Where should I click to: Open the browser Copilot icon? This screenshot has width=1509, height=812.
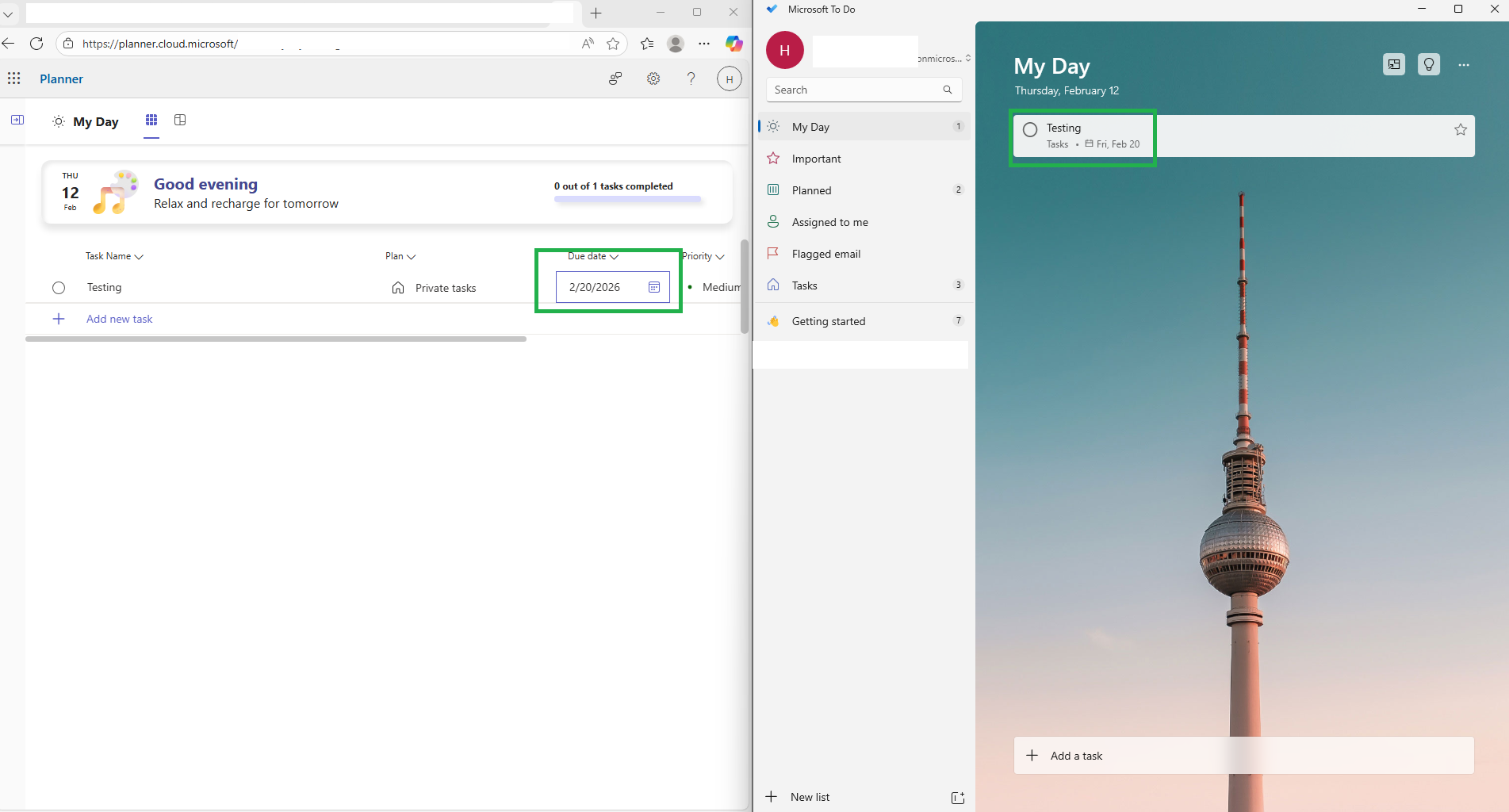coord(734,44)
